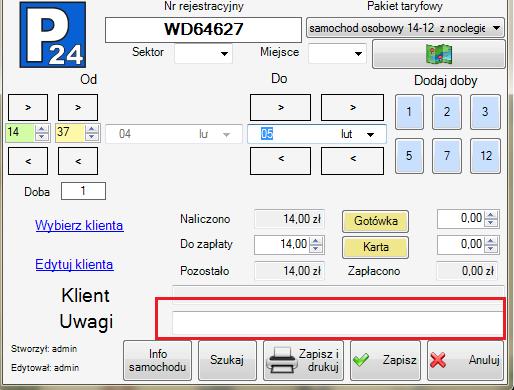Screen dimensions: 514x390
Task: Add 1 day with Dodaj doby button
Action: pyautogui.click(x=409, y=112)
